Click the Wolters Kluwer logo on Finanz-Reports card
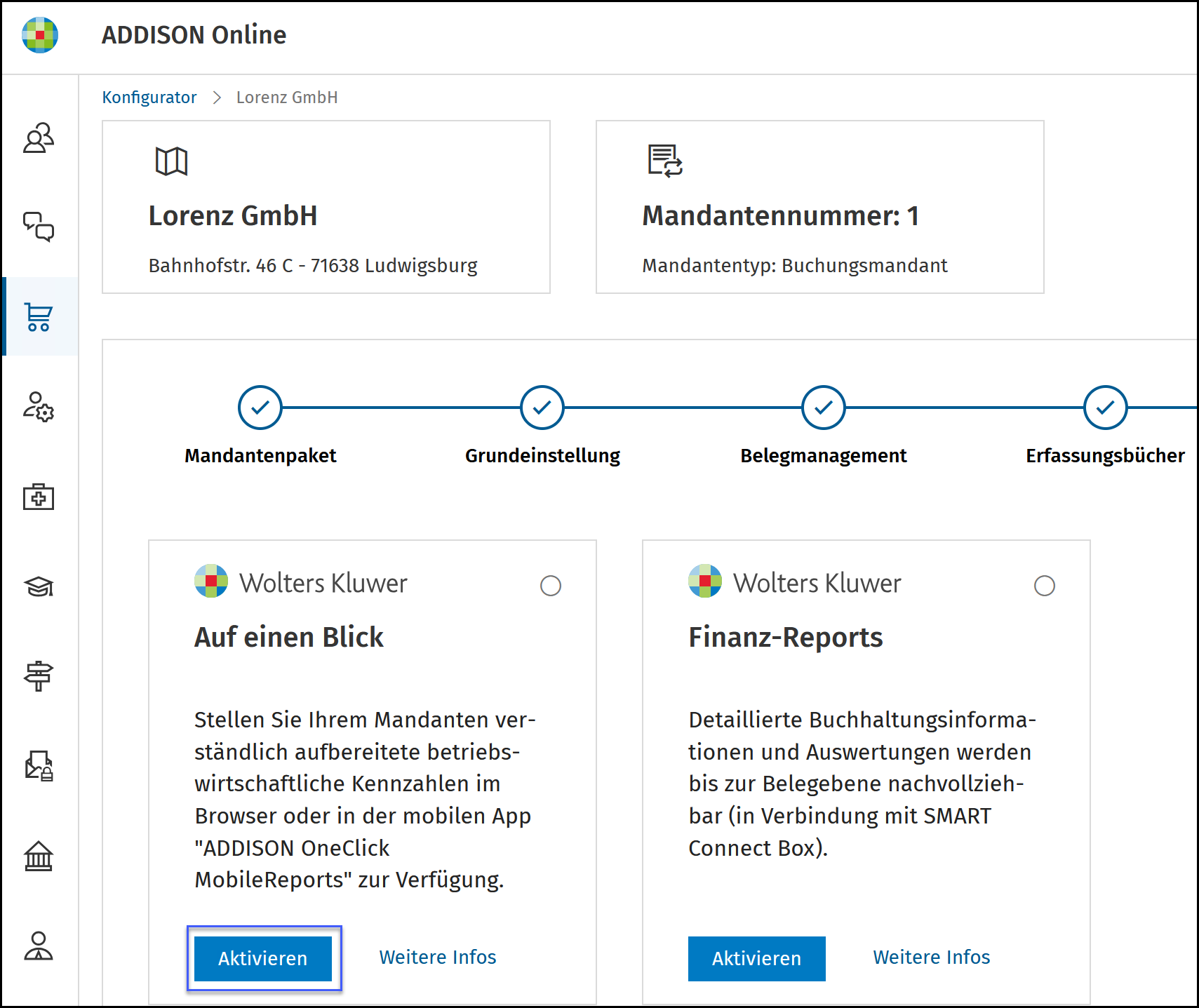This screenshot has width=1199, height=1008. (x=794, y=582)
